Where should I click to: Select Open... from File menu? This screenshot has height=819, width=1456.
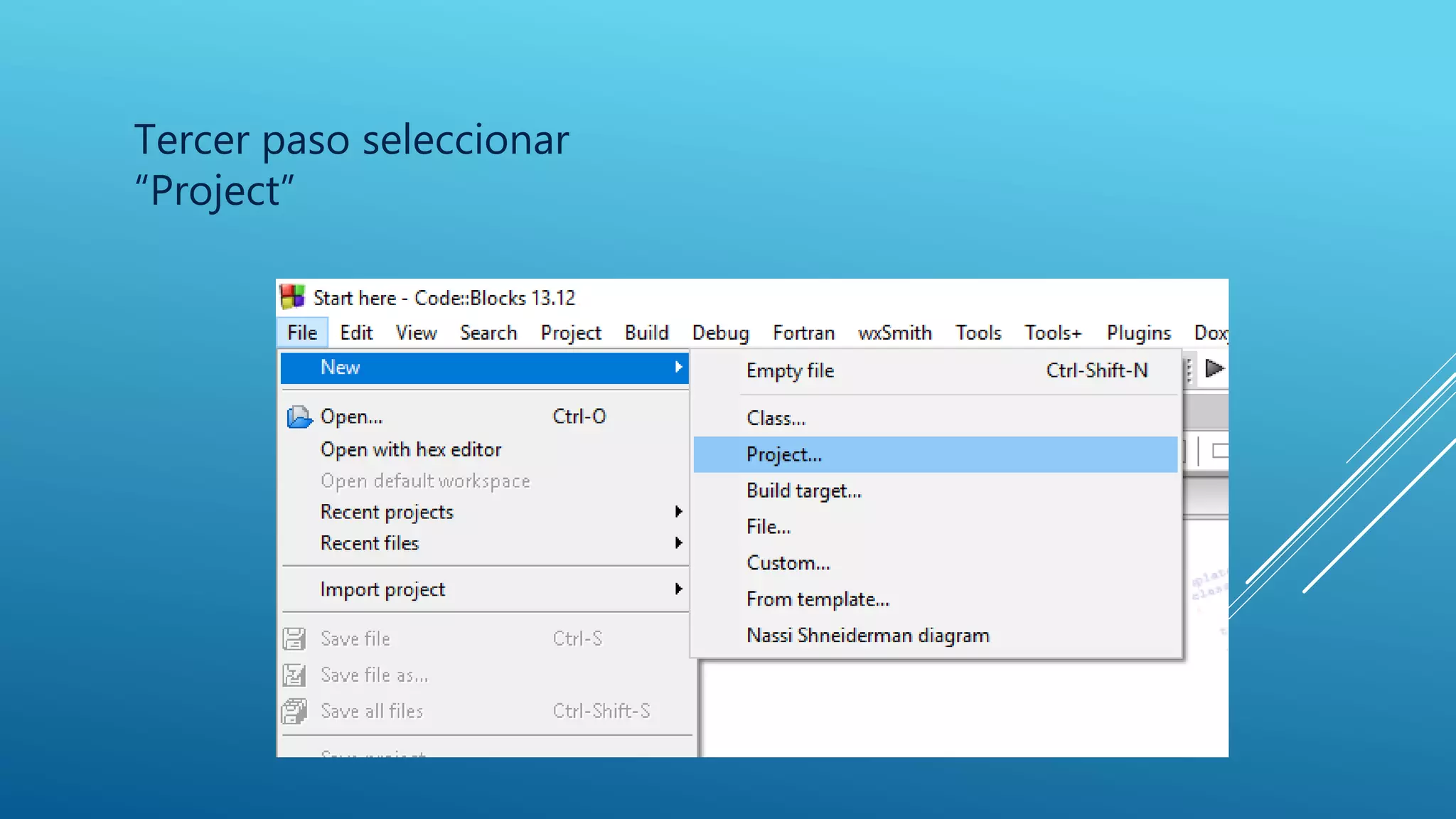coord(485,417)
